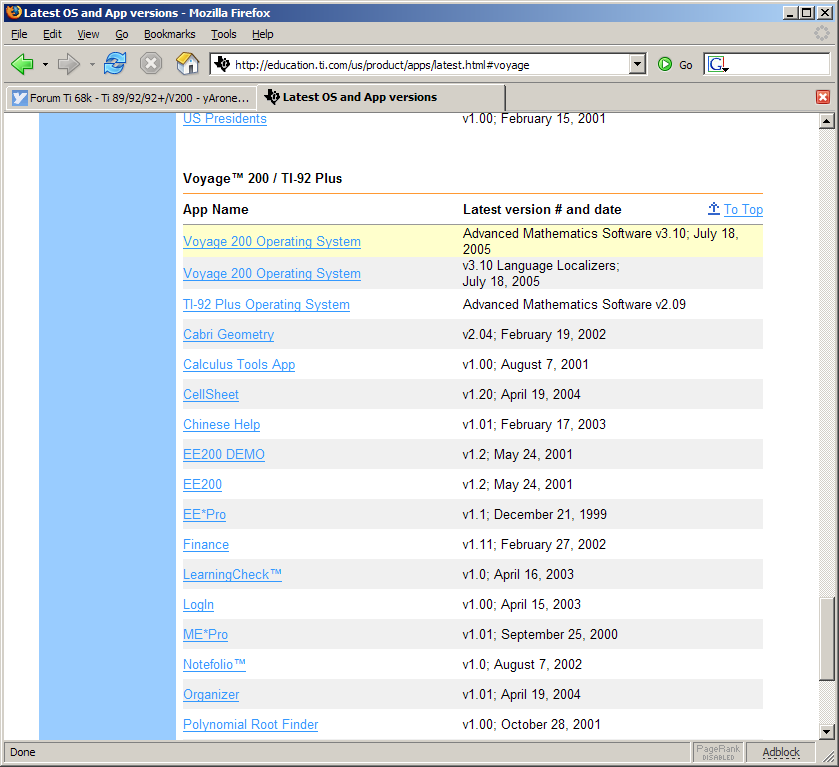The width and height of the screenshot is (839, 767).
Task: Open the EE200 DEMO link
Action: (x=224, y=454)
